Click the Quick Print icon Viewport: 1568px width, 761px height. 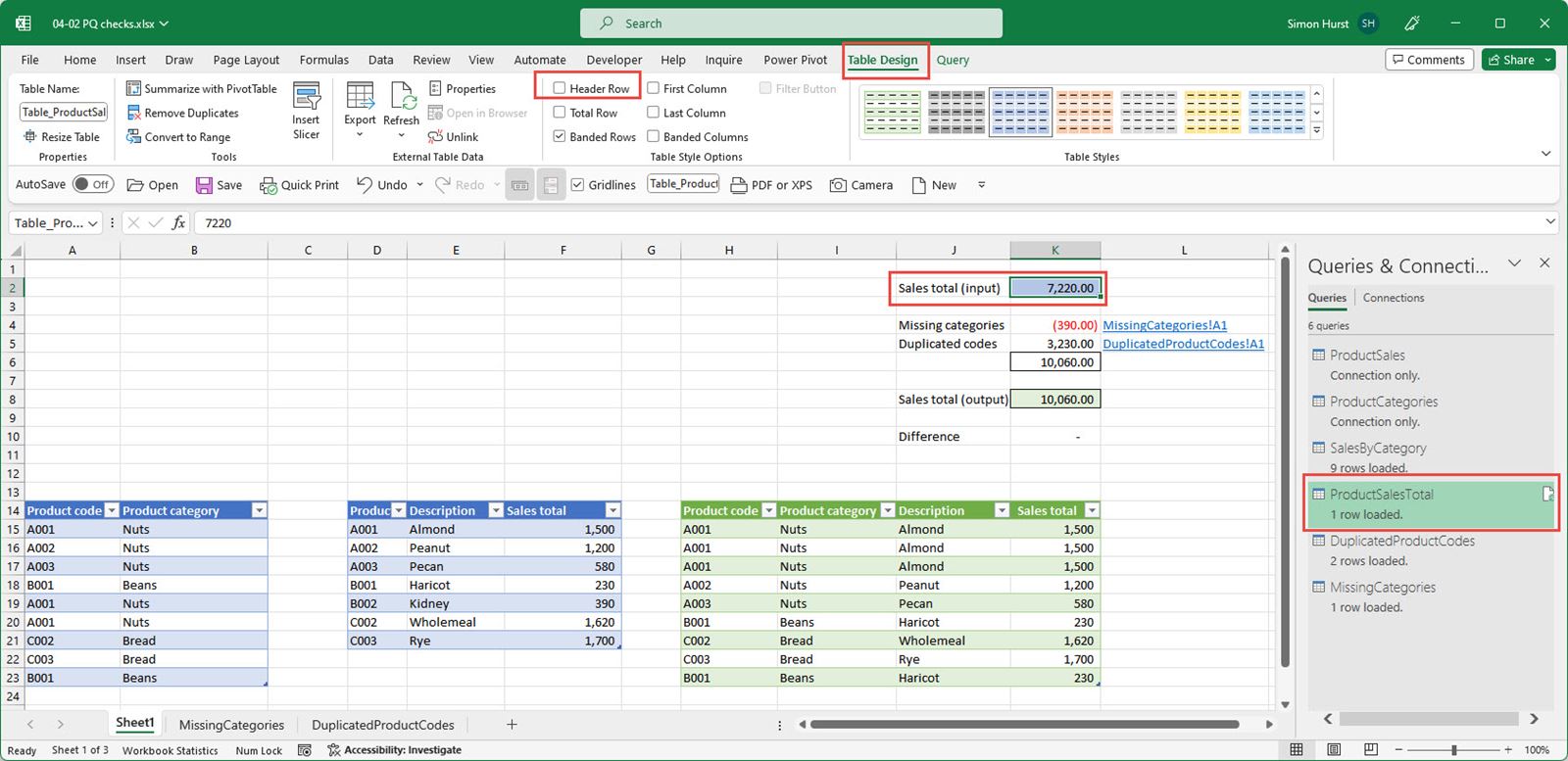point(268,185)
